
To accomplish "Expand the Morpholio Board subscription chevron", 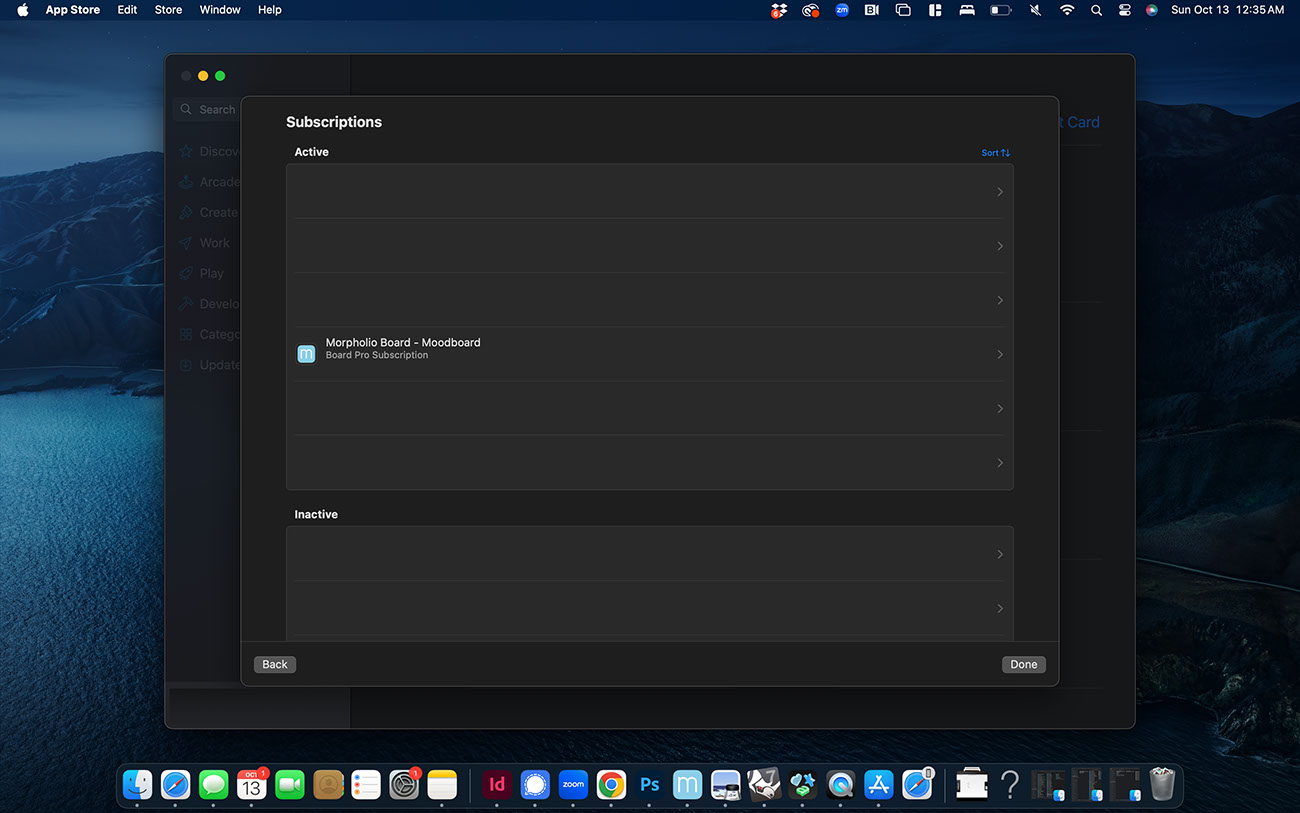I will (x=999, y=354).
